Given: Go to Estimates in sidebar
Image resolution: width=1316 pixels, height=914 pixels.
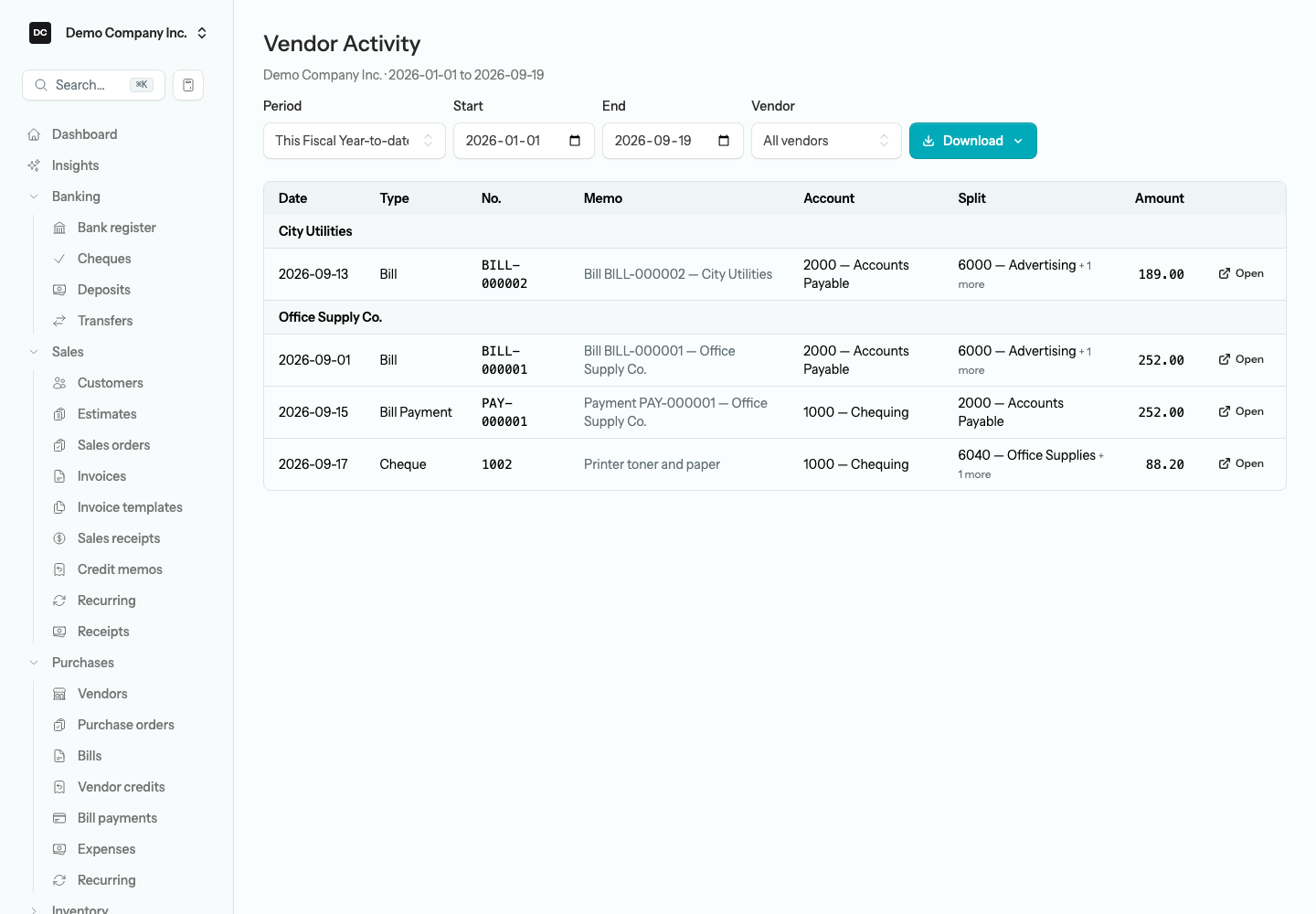Looking at the screenshot, I should [x=107, y=414].
